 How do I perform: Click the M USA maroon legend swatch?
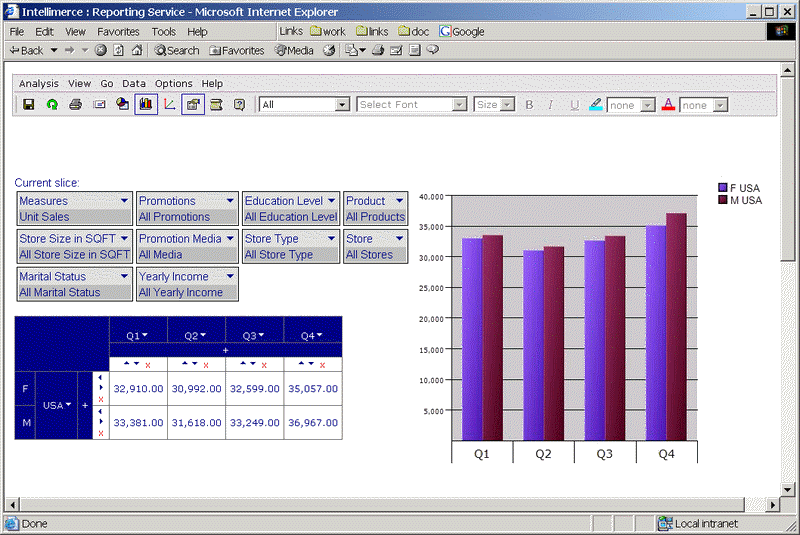click(x=722, y=200)
